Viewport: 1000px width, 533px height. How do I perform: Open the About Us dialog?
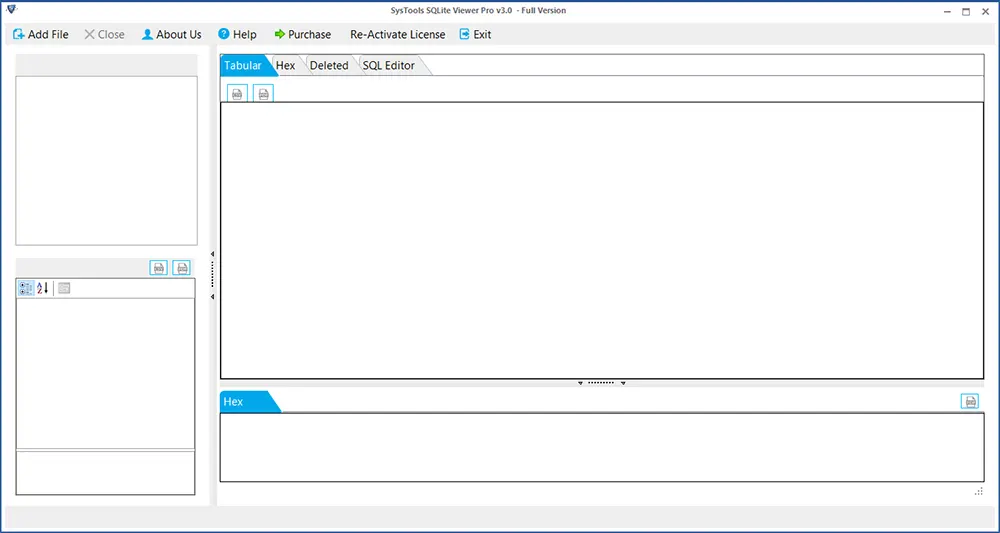tap(172, 34)
